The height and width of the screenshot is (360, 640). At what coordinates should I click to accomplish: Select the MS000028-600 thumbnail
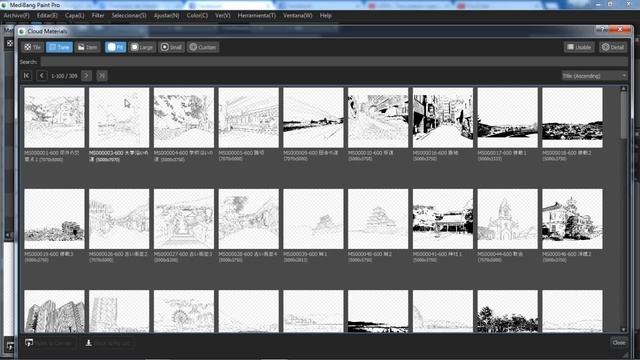(x=249, y=219)
